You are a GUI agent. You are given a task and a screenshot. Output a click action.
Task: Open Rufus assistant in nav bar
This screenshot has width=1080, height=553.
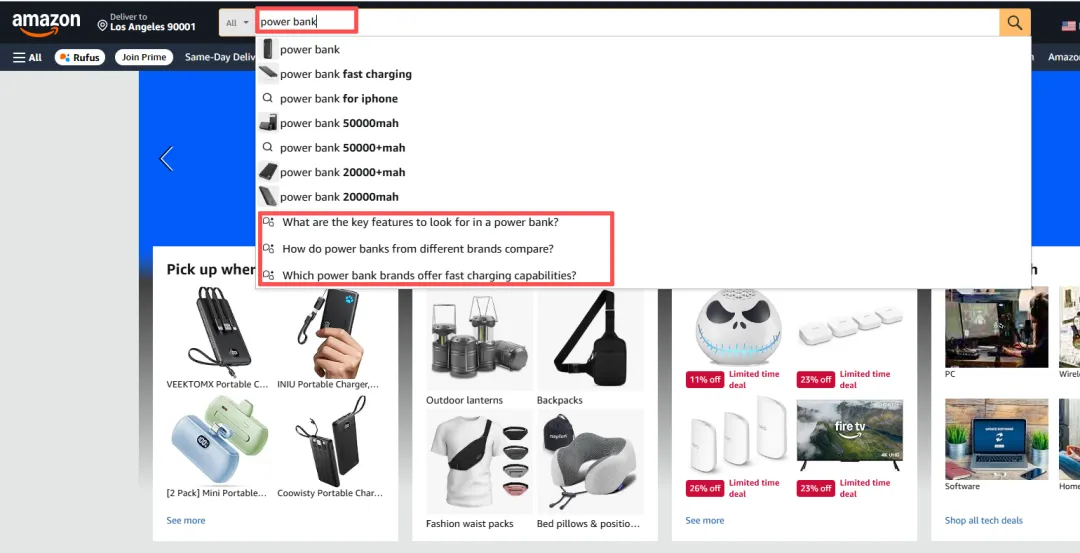(80, 57)
